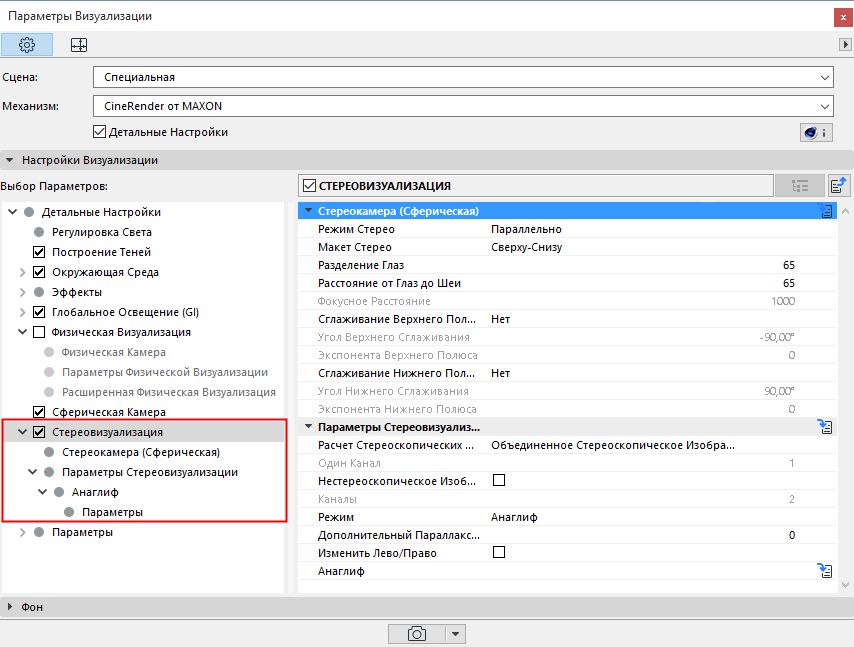Image resolution: width=854 pixels, height=647 pixels.
Task: Select Расширенная Физическая Визуализация item
Action: [x=168, y=392]
